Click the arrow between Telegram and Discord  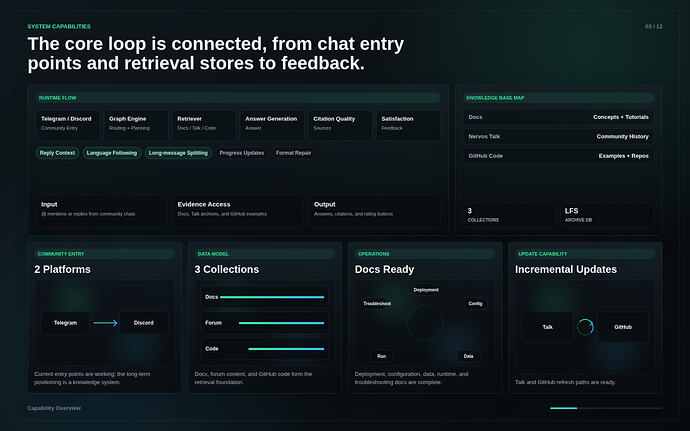(x=105, y=323)
